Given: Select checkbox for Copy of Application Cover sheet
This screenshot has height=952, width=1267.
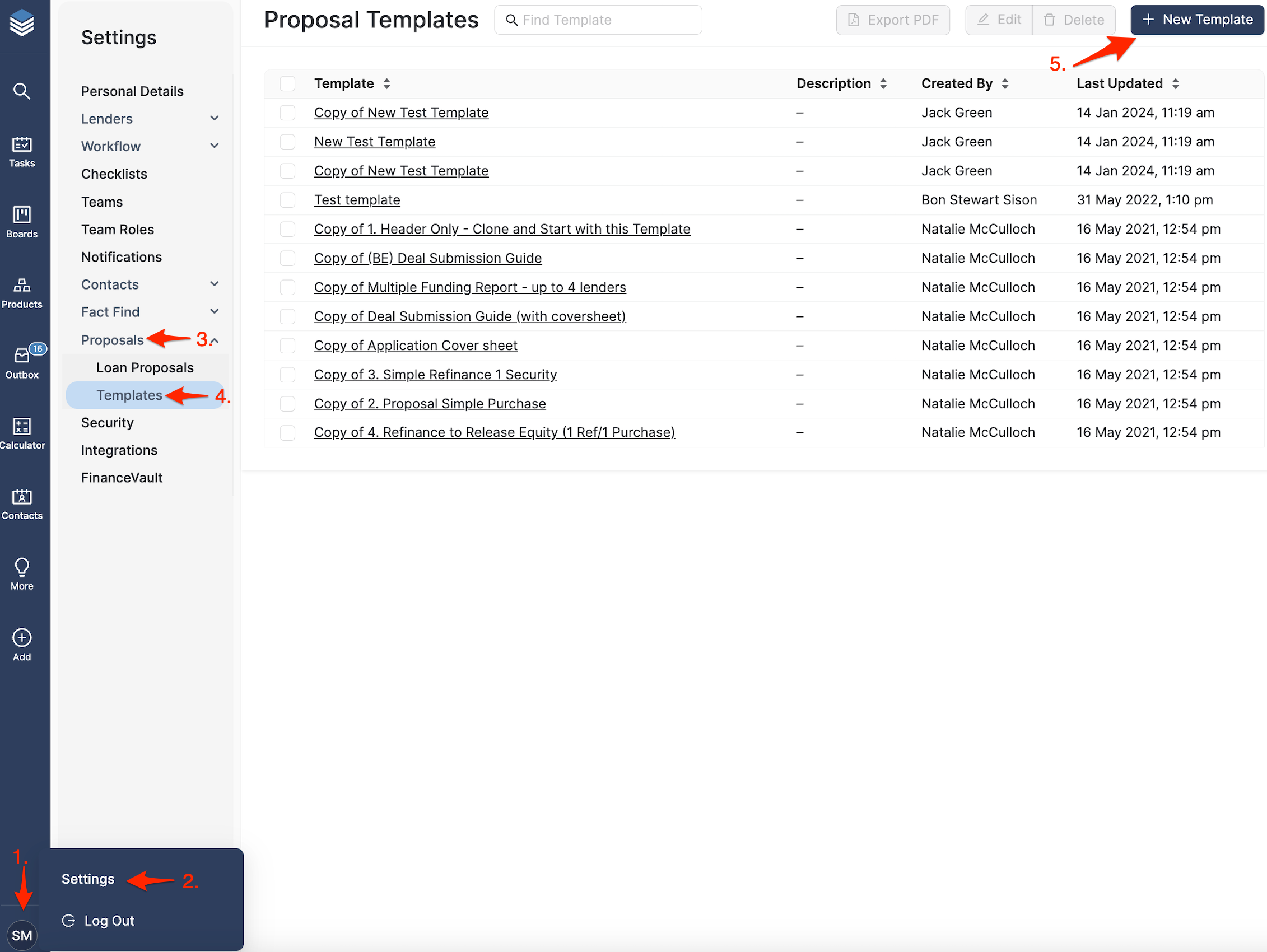Looking at the screenshot, I should pyautogui.click(x=287, y=346).
